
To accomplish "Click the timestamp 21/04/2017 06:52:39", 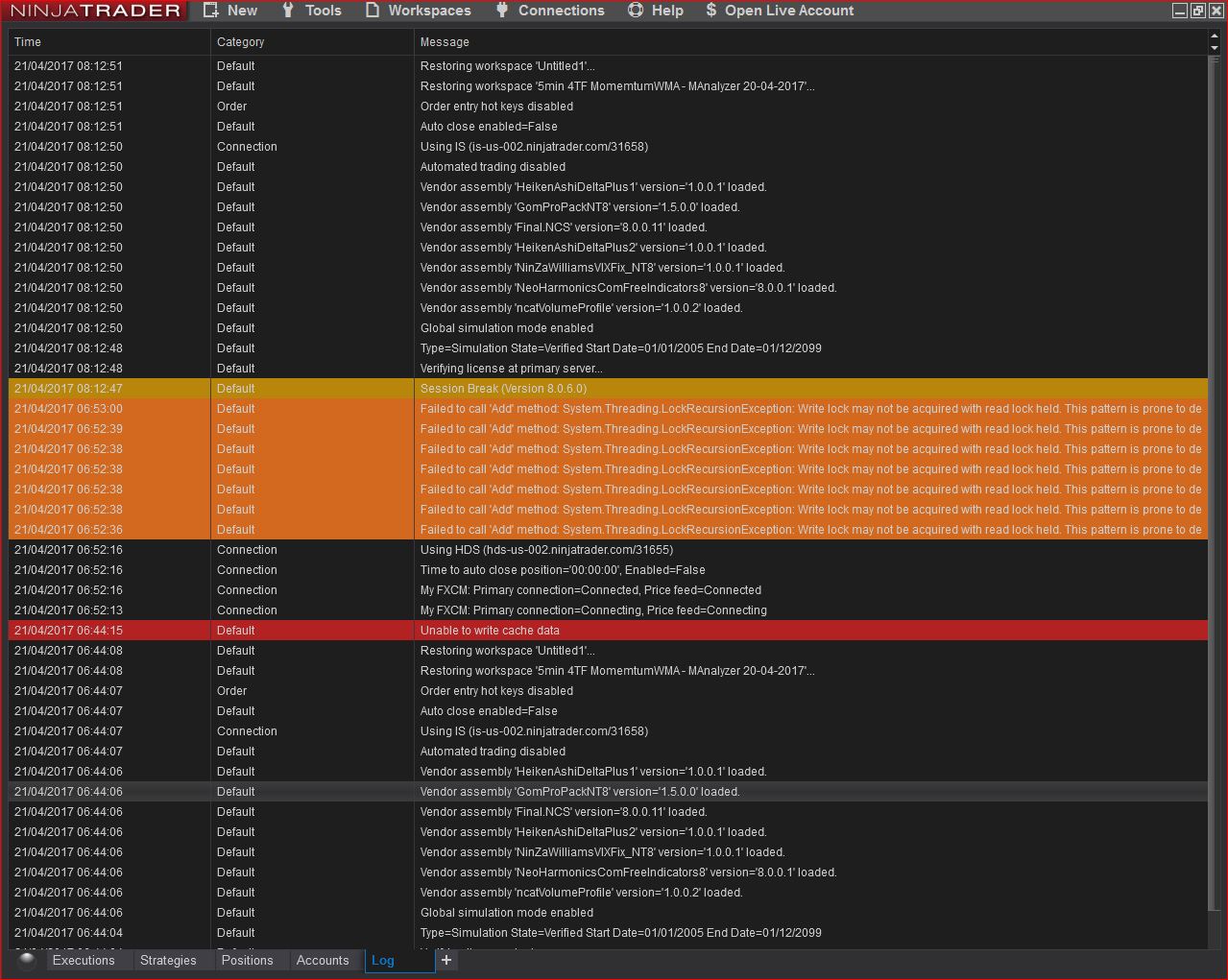I will 68,429.
